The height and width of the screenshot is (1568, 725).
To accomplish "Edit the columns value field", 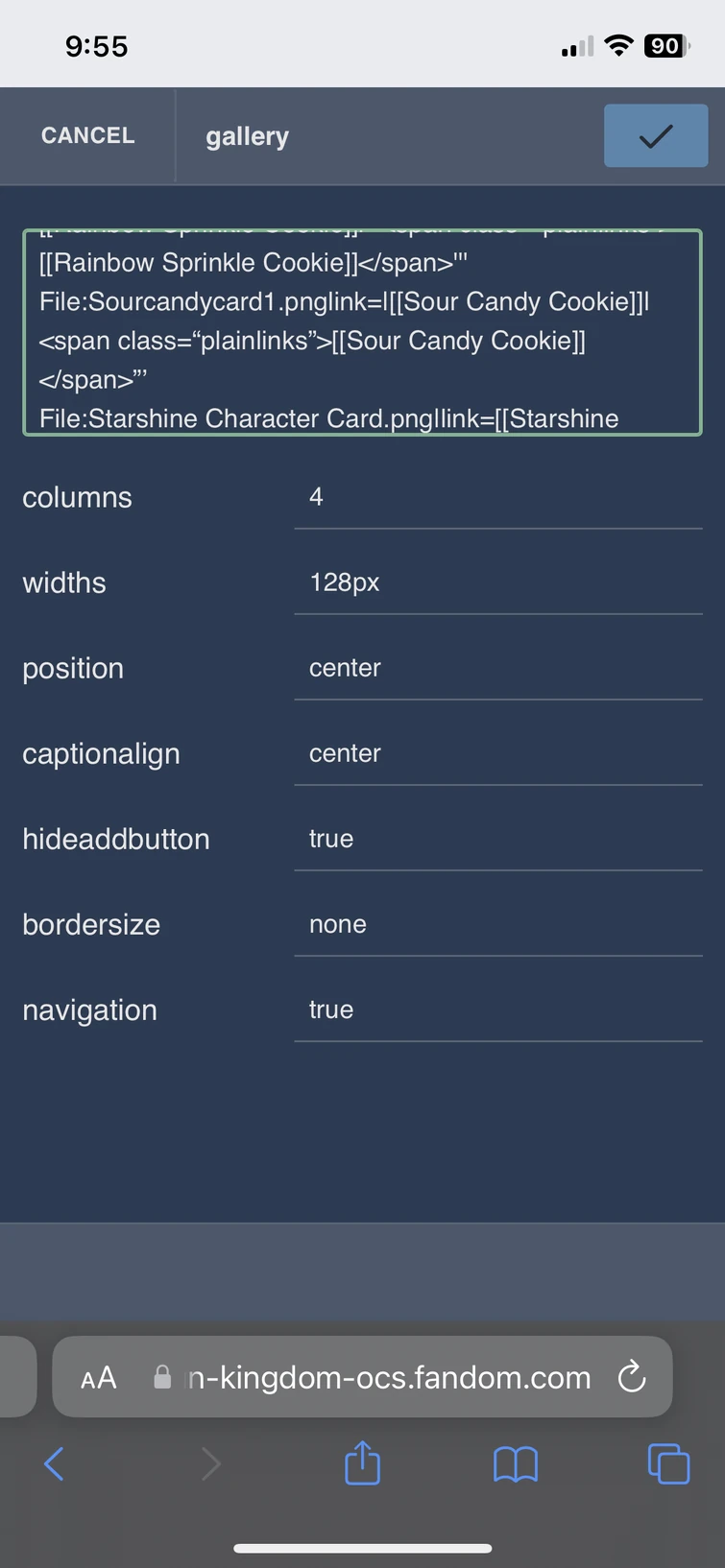I will tap(498, 497).
